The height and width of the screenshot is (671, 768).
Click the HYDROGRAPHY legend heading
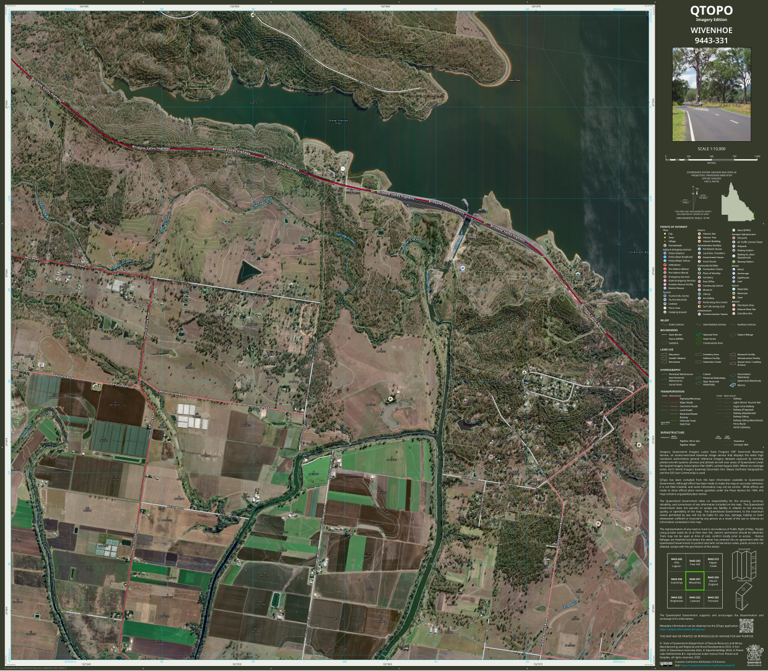(670, 370)
